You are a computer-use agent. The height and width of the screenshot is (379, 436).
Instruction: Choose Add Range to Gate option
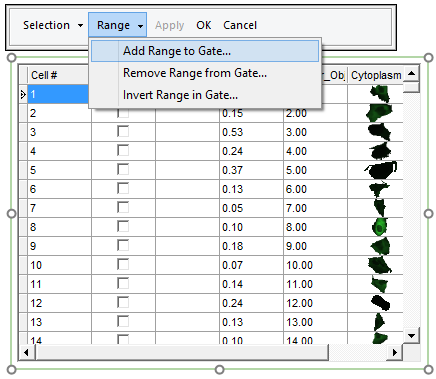205,51
